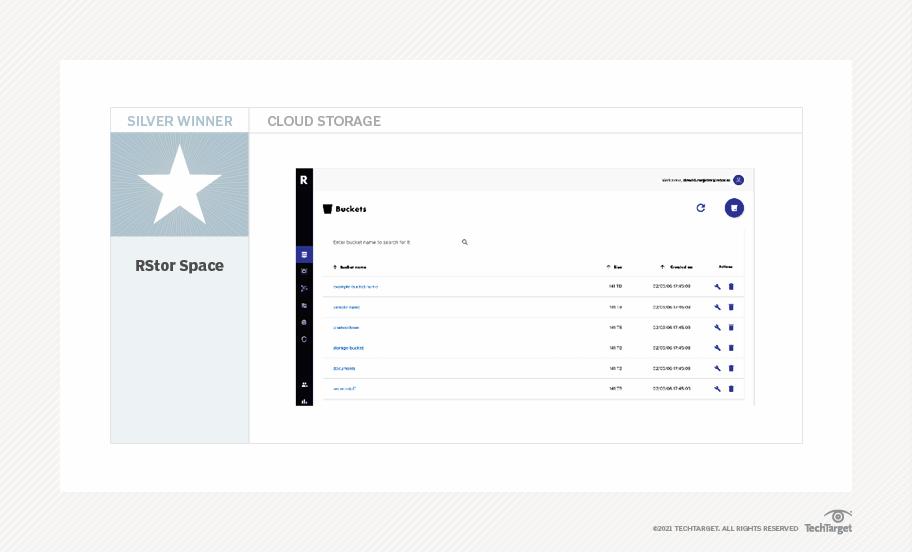Viewport: 912px width, 552px height.
Task: Click the CLOUD STORAGE heading
Action: pyautogui.click(x=324, y=121)
